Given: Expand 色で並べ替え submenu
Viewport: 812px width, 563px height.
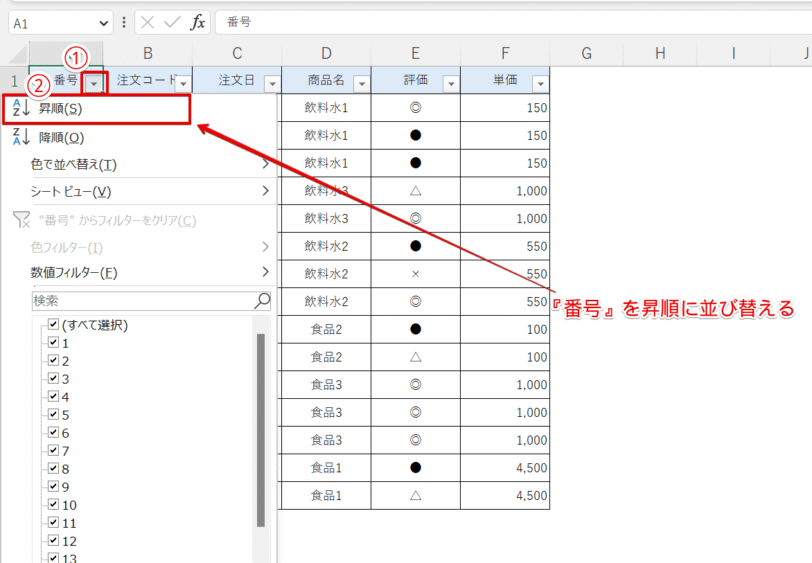Looking at the screenshot, I should pyautogui.click(x=266, y=164).
